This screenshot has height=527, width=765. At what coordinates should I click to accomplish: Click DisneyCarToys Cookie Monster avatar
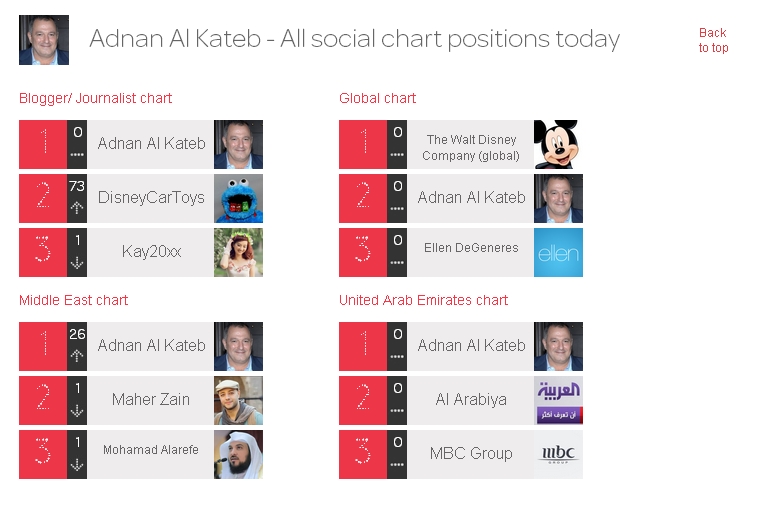pyautogui.click(x=238, y=199)
